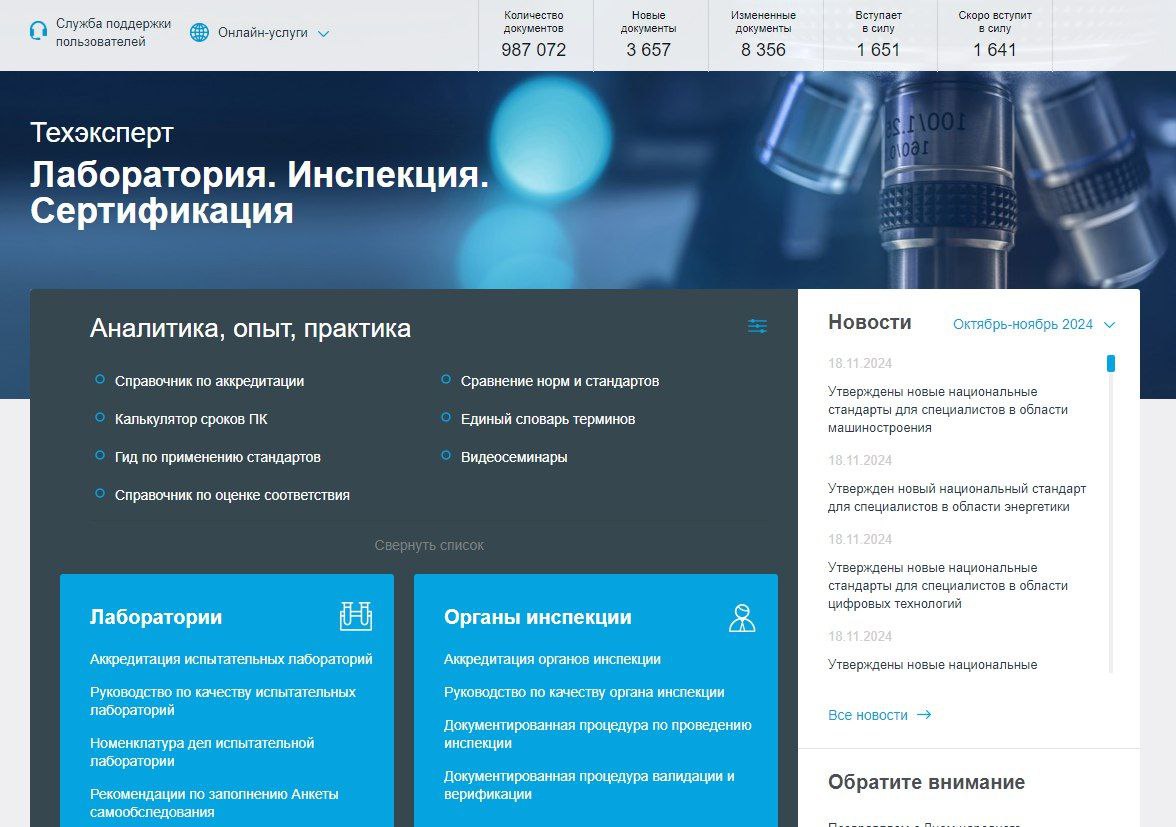The width and height of the screenshot is (1176, 827).
Task: Open the Октябрь-ноябрь 2024 news period dropdown
Action: click(1034, 324)
